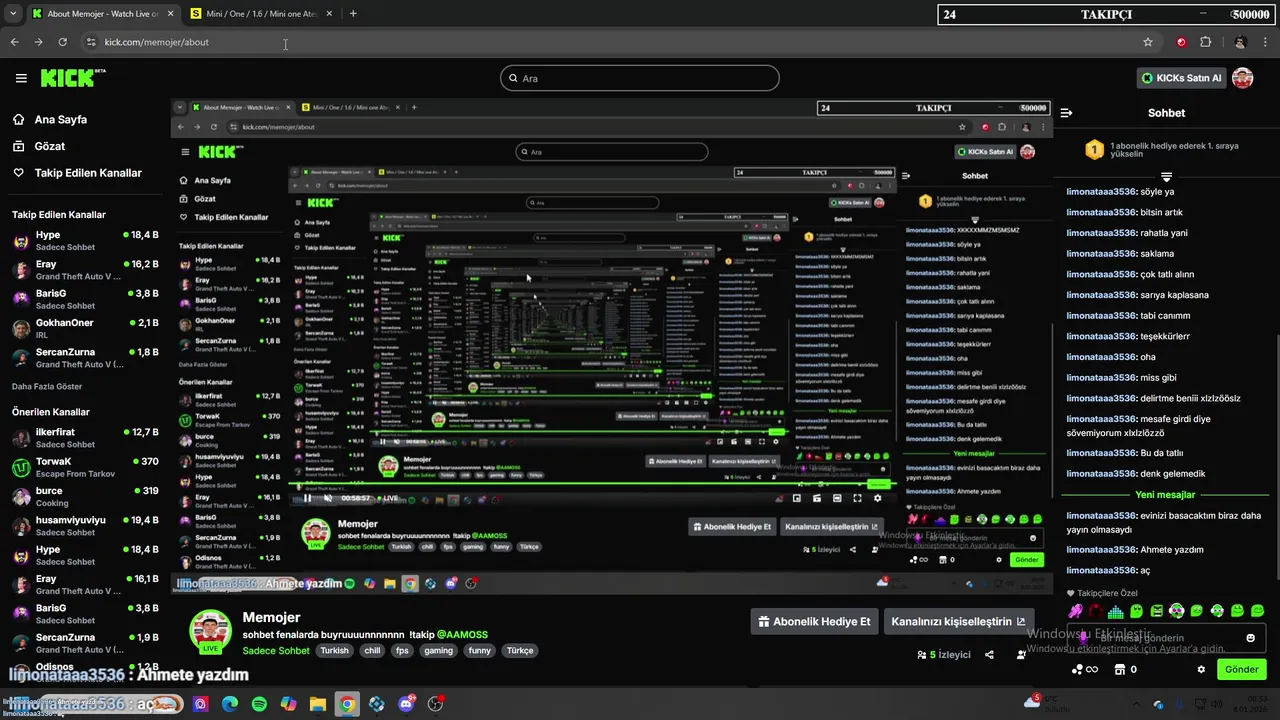Click KICKs Satın Al button
The width and height of the screenshot is (1280, 720).
click(1183, 78)
